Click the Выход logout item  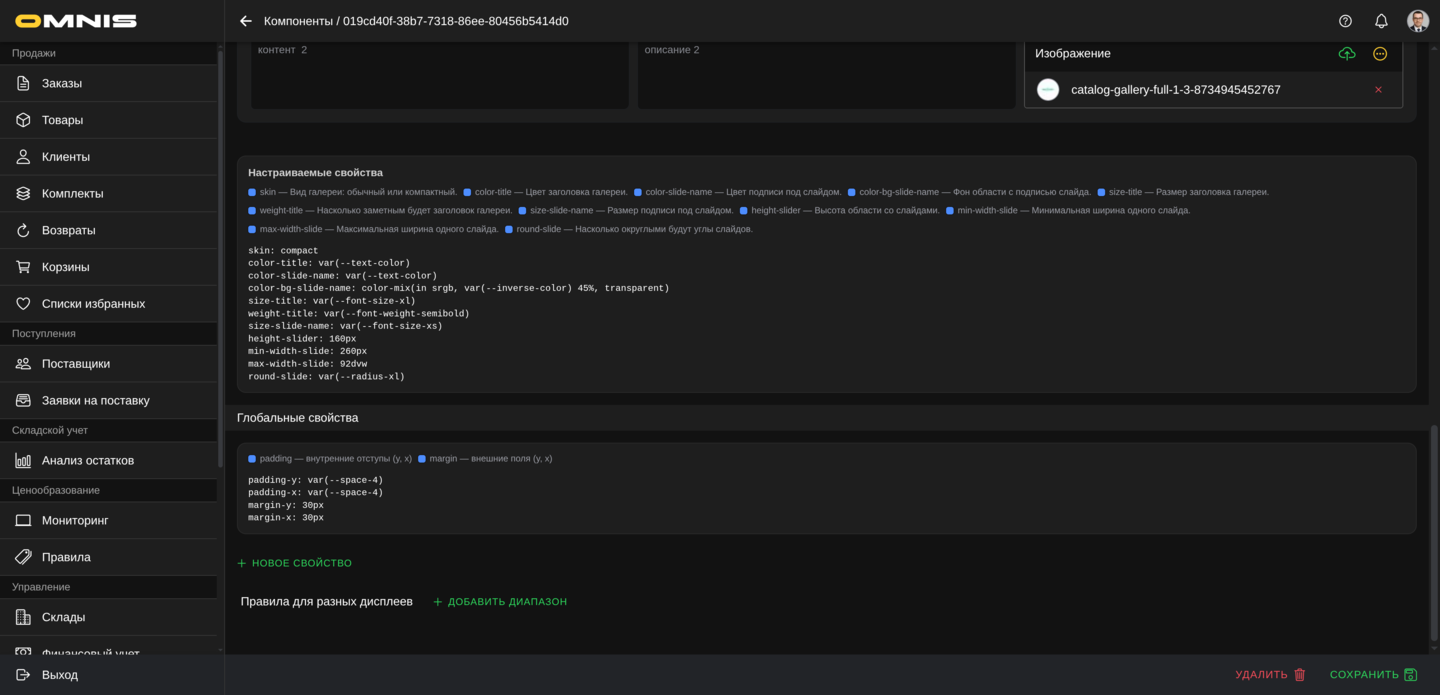tap(59, 675)
